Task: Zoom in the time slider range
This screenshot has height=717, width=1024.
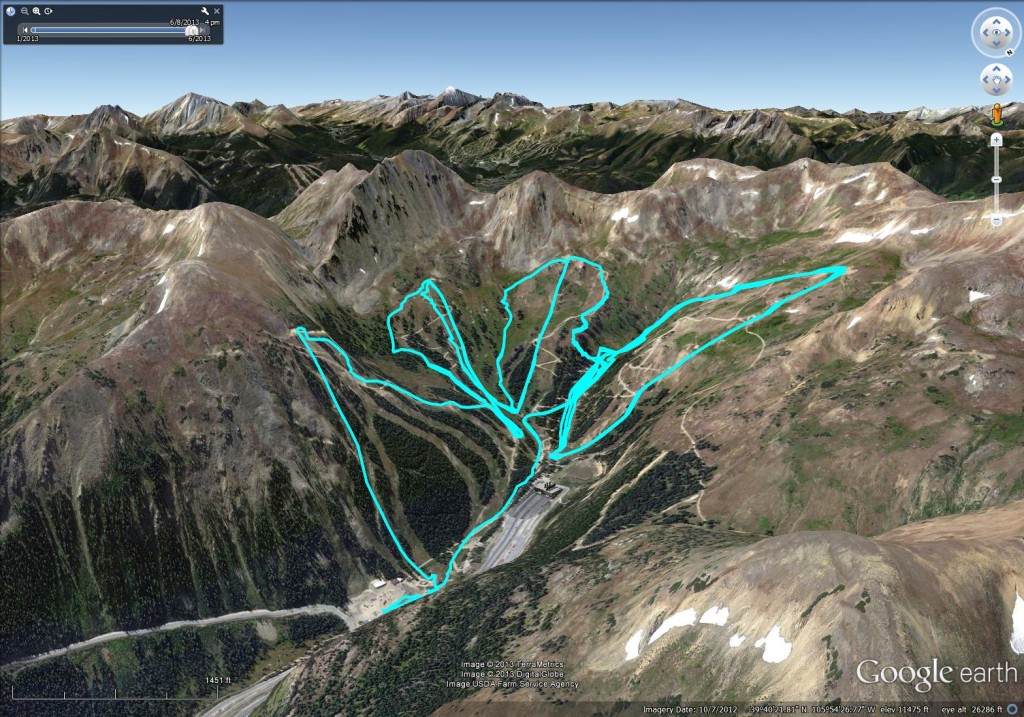Action: [37, 11]
